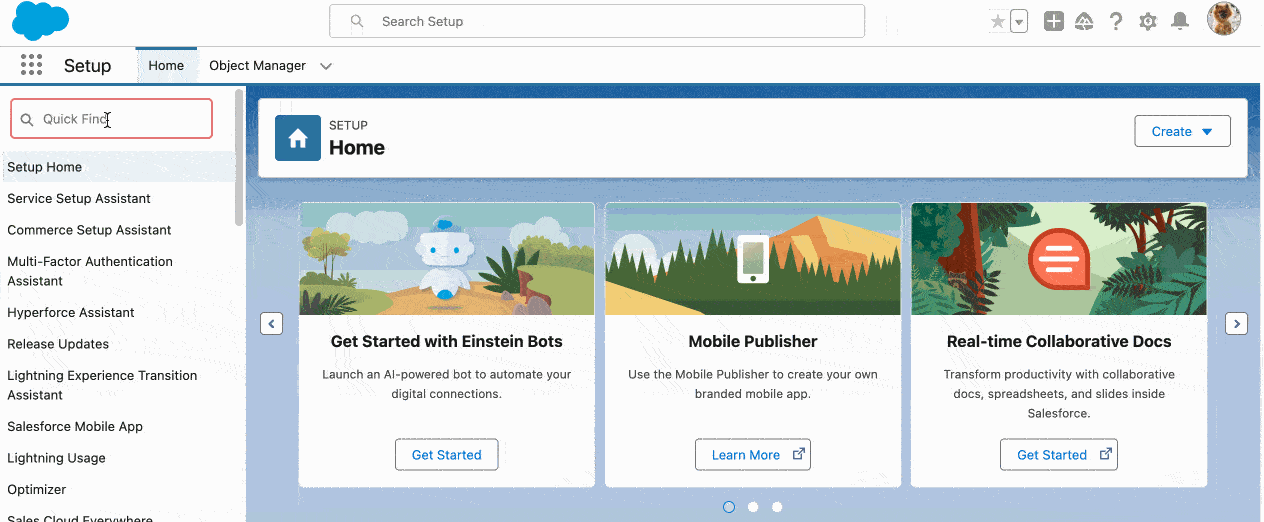1264x522 pixels.
Task: Open the Trailhead guidance icon
Action: click(x=1084, y=21)
